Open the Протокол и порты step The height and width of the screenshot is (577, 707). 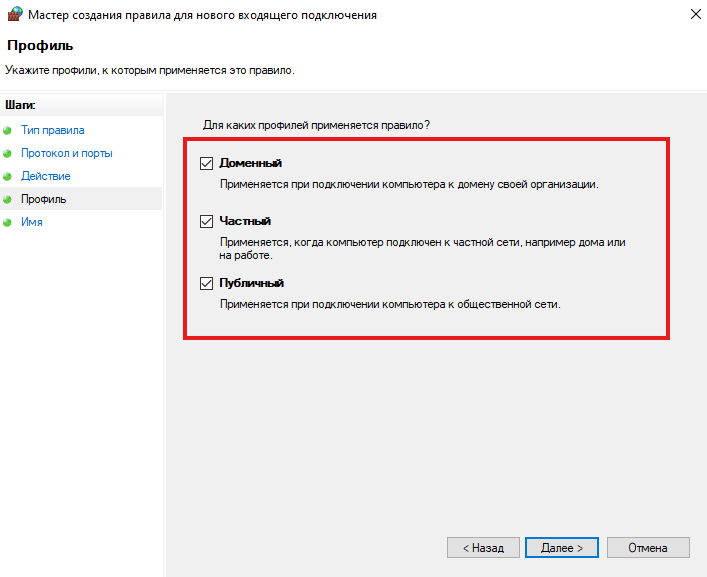coord(66,153)
